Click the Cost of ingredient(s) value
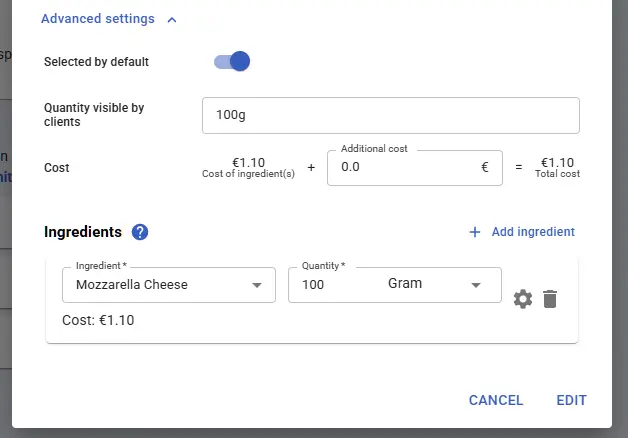 (248, 163)
